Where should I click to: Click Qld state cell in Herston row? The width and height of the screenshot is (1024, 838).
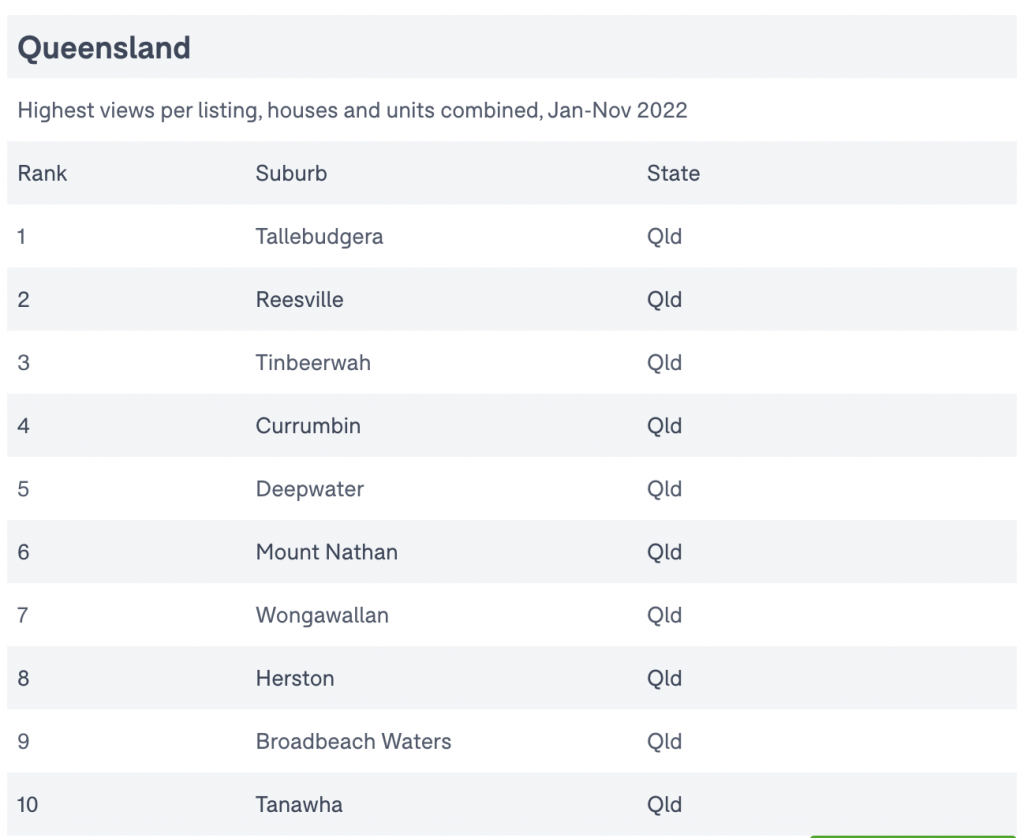click(x=664, y=678)
